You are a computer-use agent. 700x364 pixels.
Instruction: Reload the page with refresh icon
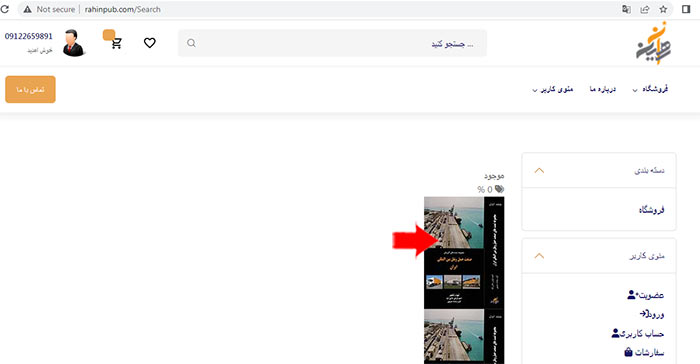(x=4, y=9)
